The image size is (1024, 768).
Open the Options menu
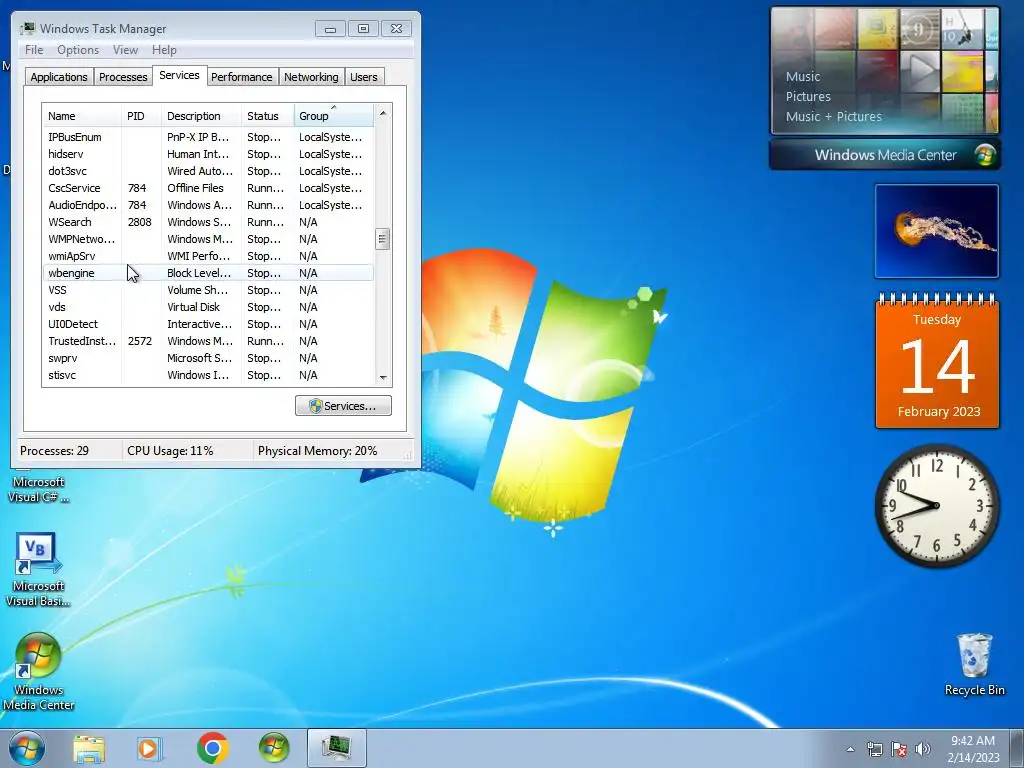[78, 50]
